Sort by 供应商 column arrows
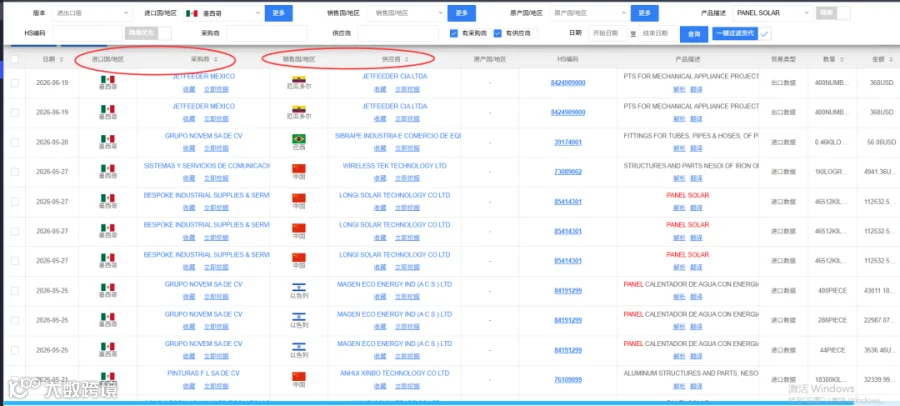This screenshot has width=900, height=406. 406,59
